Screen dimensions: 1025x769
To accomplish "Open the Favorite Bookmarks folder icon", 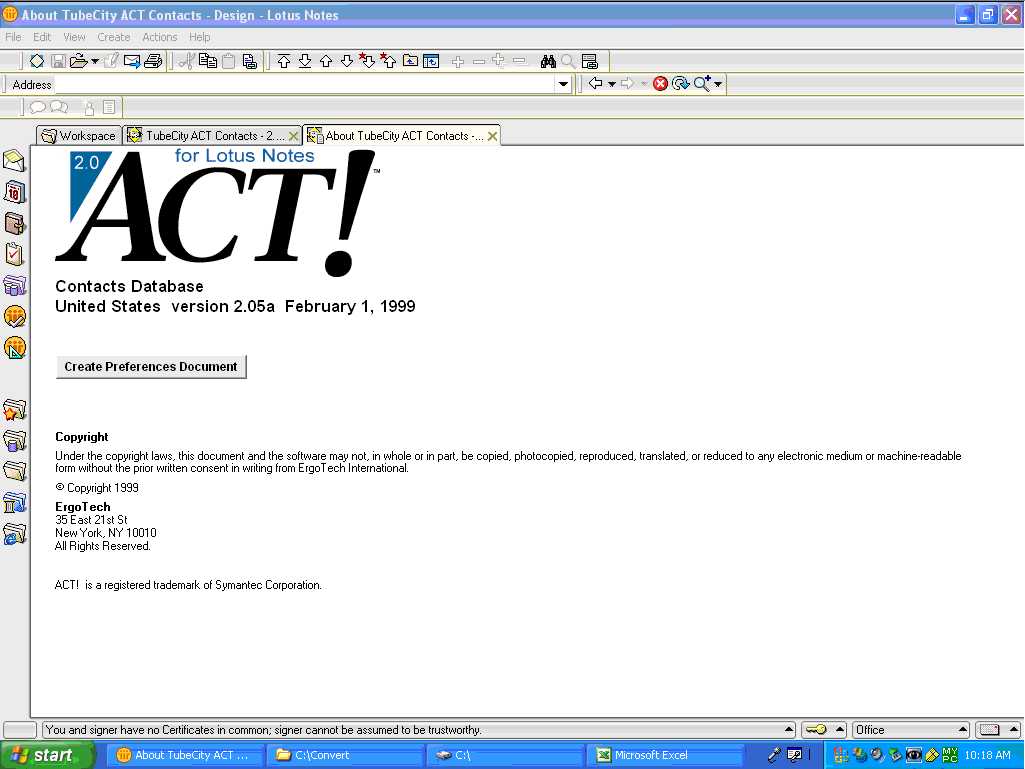I will pyautogui.click(x=14, y=410).
